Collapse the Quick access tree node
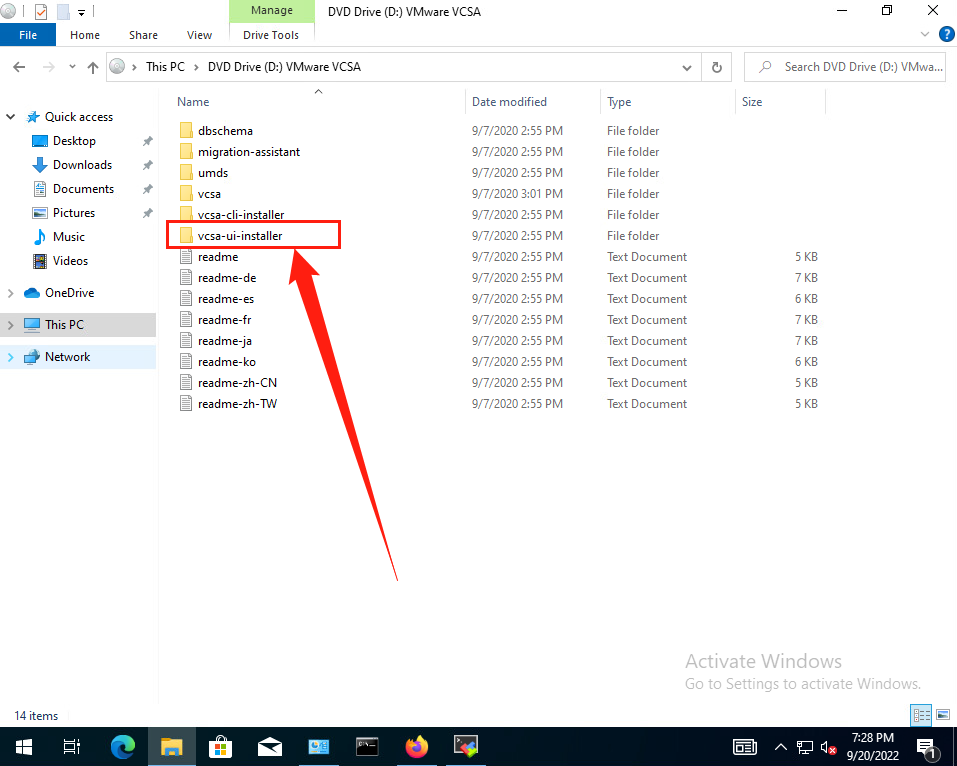The width and height of the screenshot is (957, 766). click(x=11, y=117)
